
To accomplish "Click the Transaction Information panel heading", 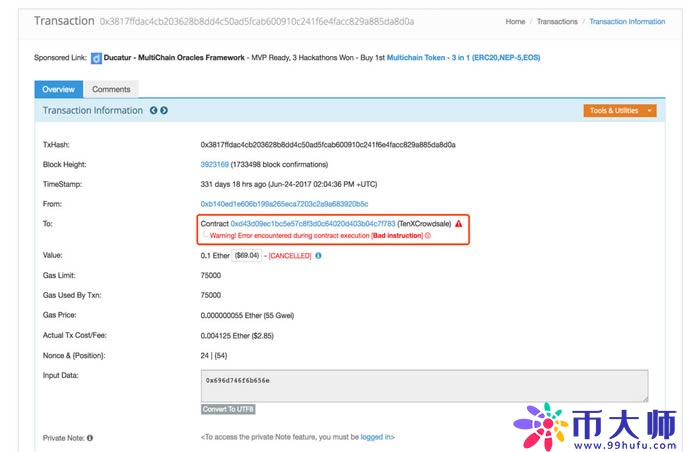I will coord(93,110).
